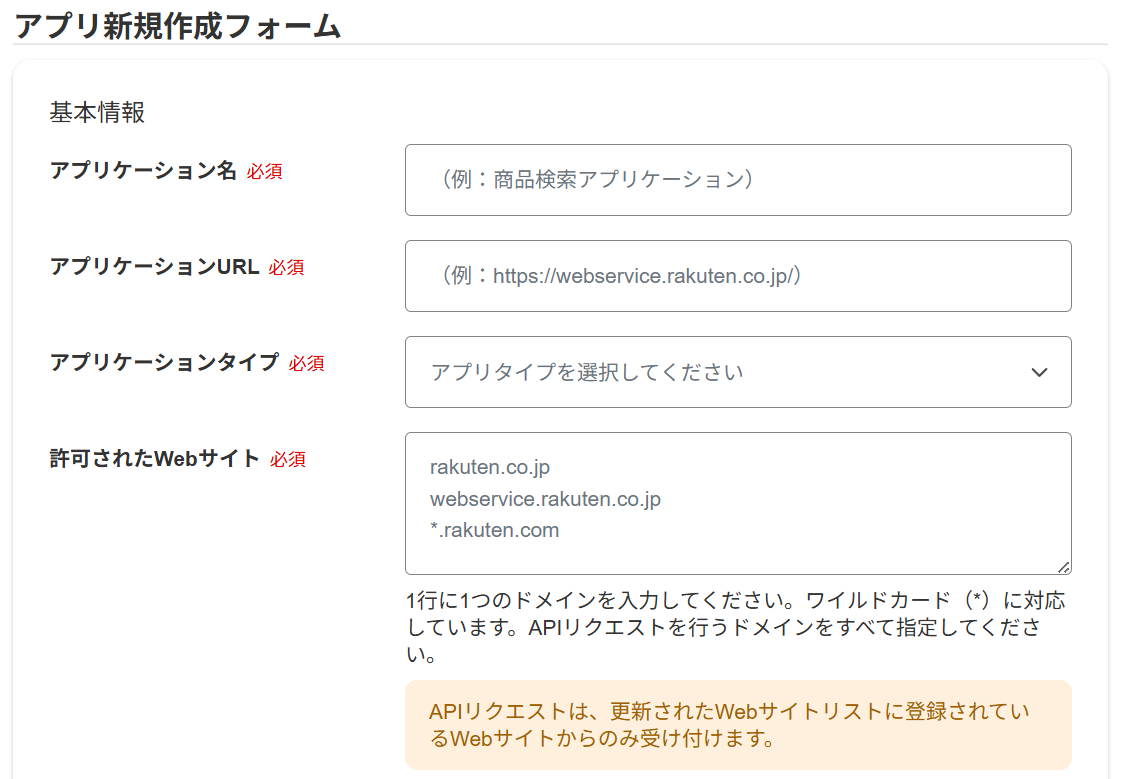The image size is (1125, 779).
Task: Click the アプリケーション名 text input field
Action: (737, 180)
